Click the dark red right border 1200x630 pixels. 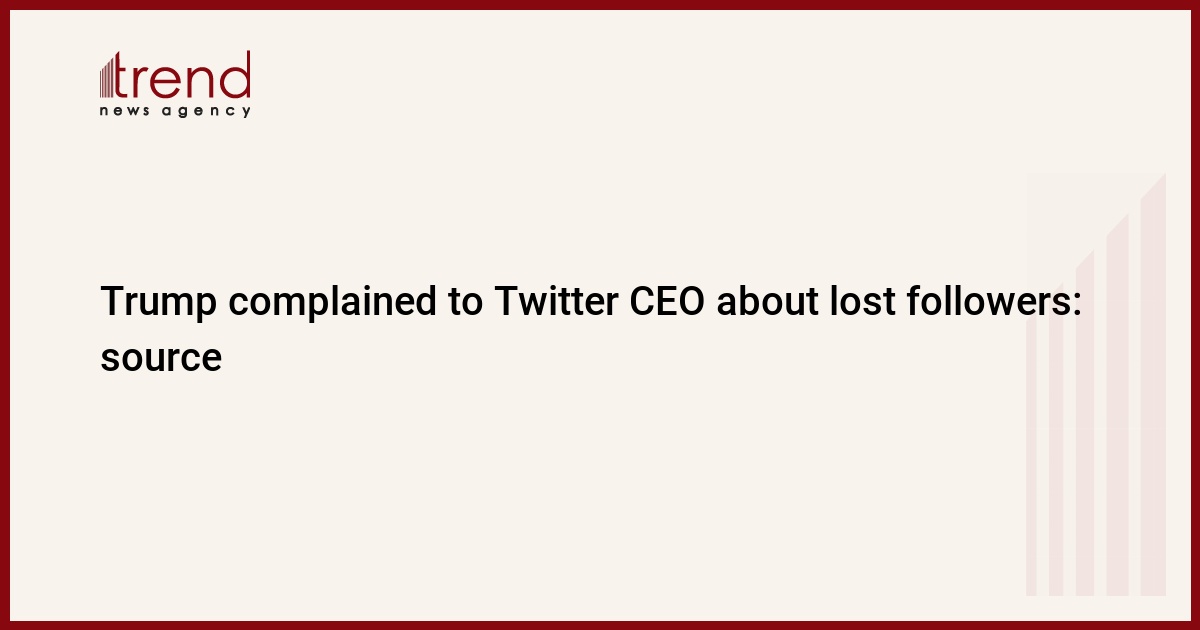click(x=1195, y=315)
